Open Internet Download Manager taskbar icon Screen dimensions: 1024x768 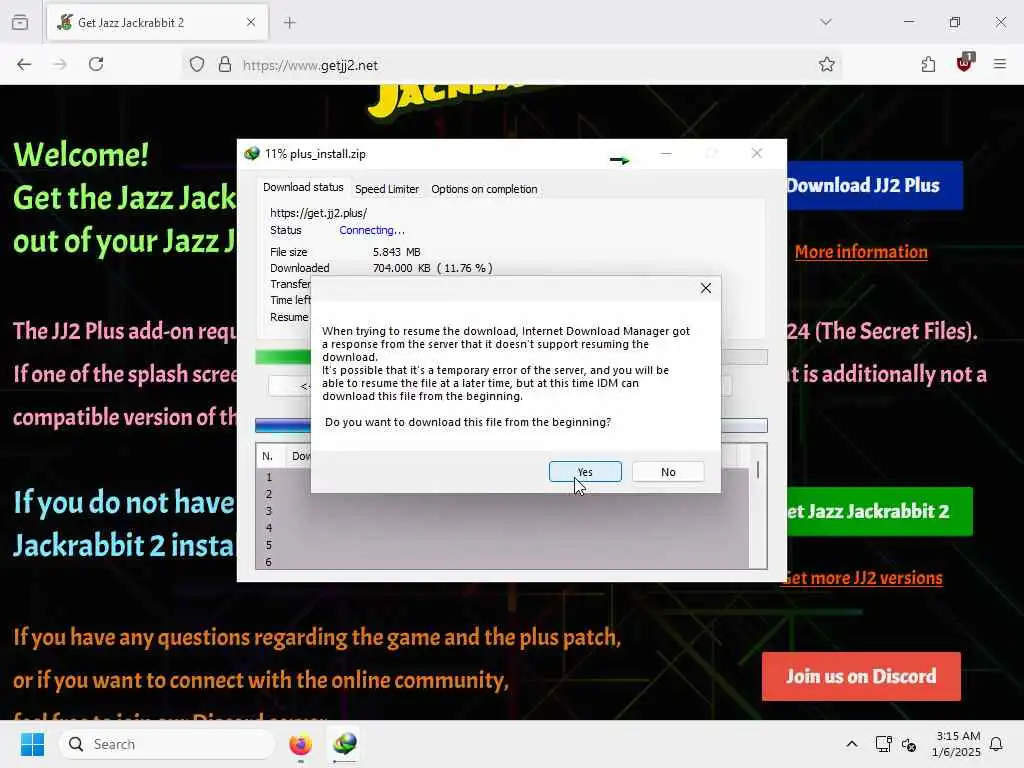point(344,744)
